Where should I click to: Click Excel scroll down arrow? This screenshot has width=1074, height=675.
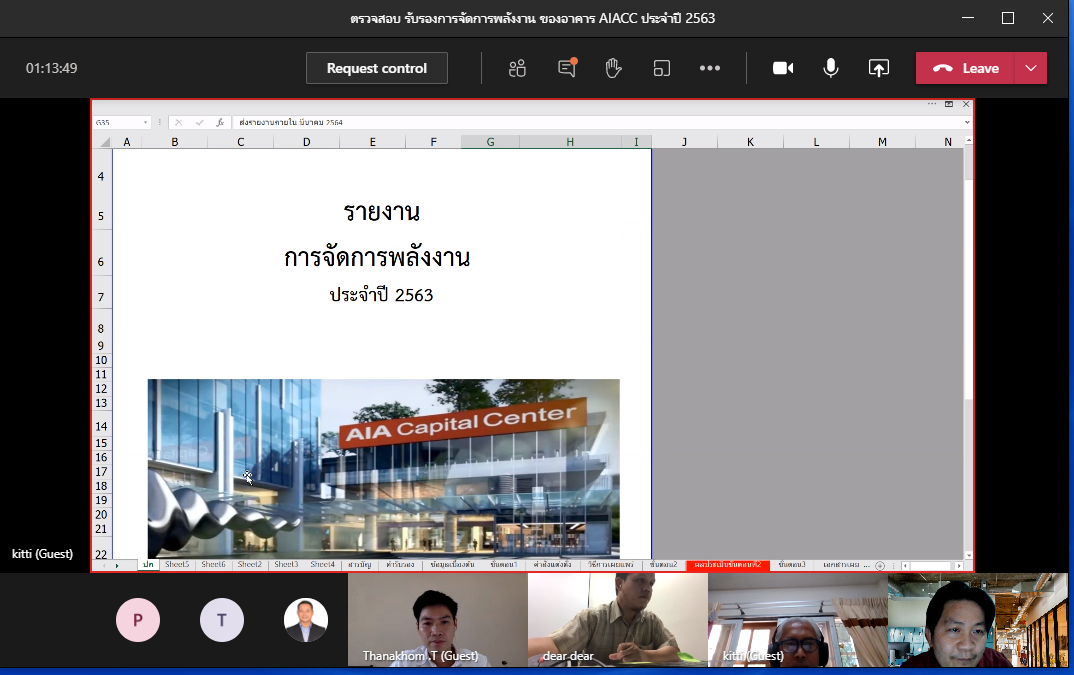(968, 556)
